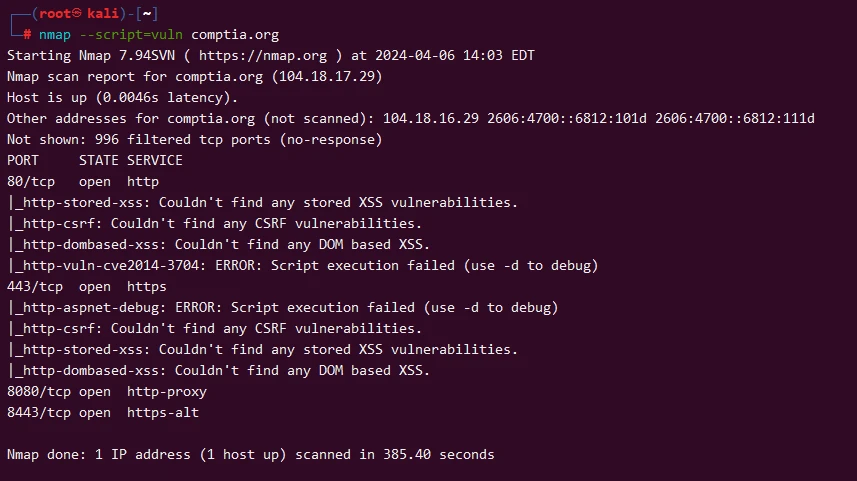Click the 443/tcp port entry
This screenshot has width=857, height=481.
[x=31, y=286]
